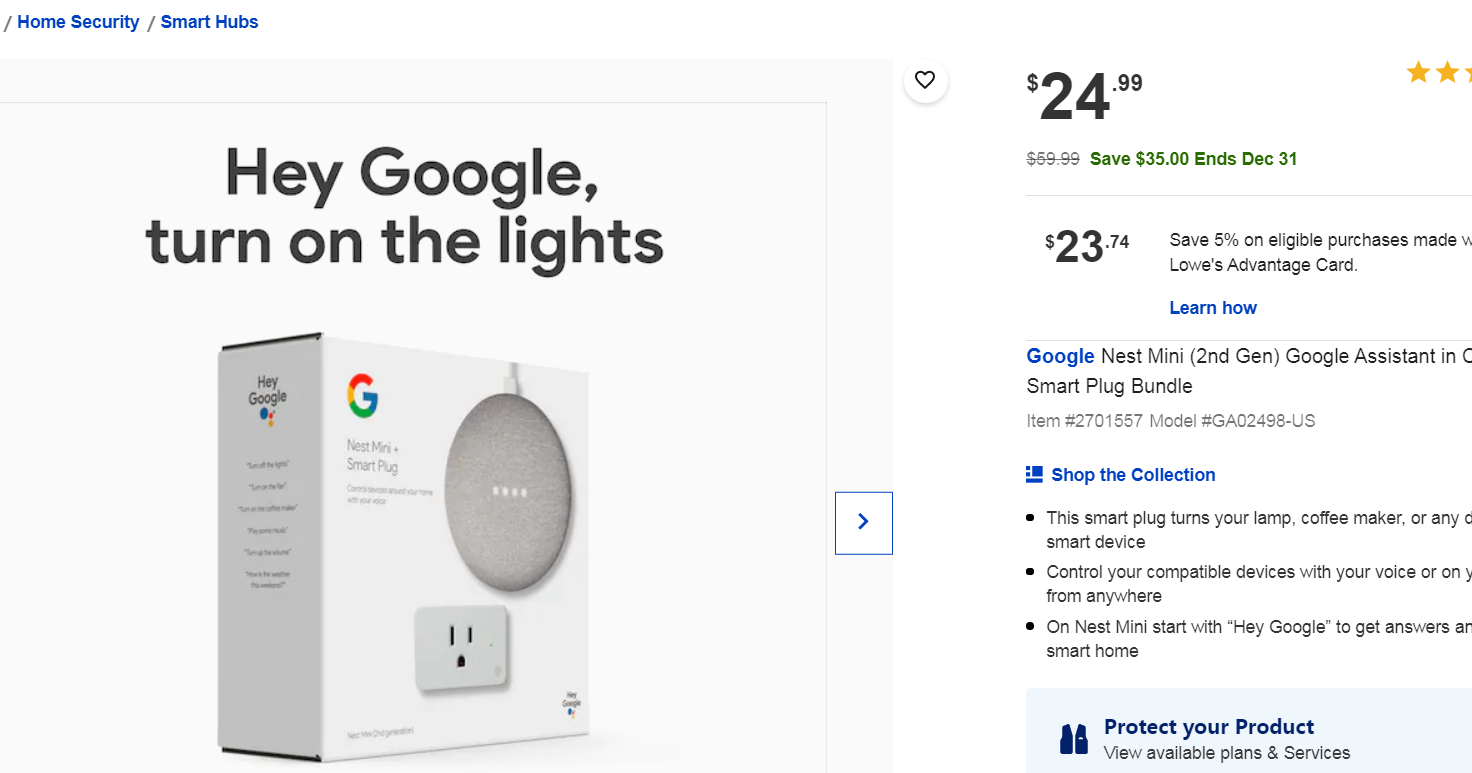Select the first gold rating star
Image resolution: width=1472 pixels, height=773 pixels.
click(1418, 71)
